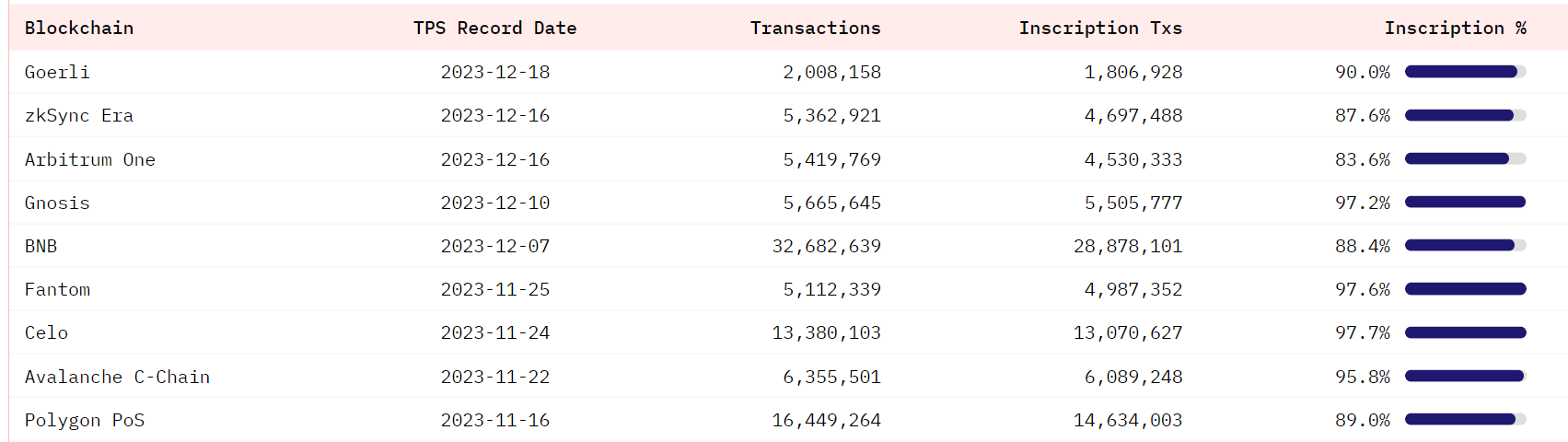Click the Celo 97.7% progress bar
Viewport: 1568px width, 442px height.
pos(1466,332)
